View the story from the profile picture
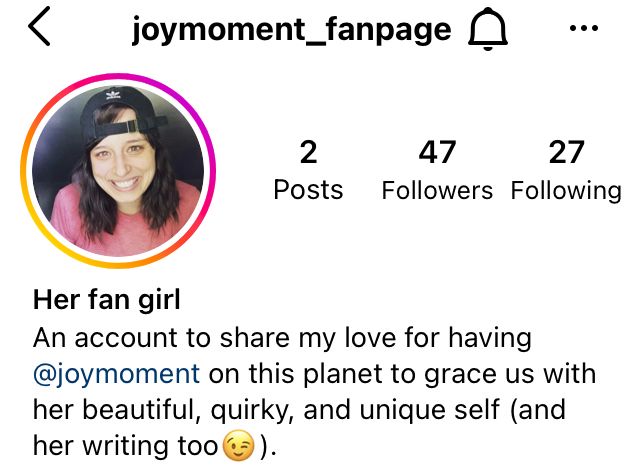The width and height of the screenshot is (640, 471). click(x=118, y=171)
